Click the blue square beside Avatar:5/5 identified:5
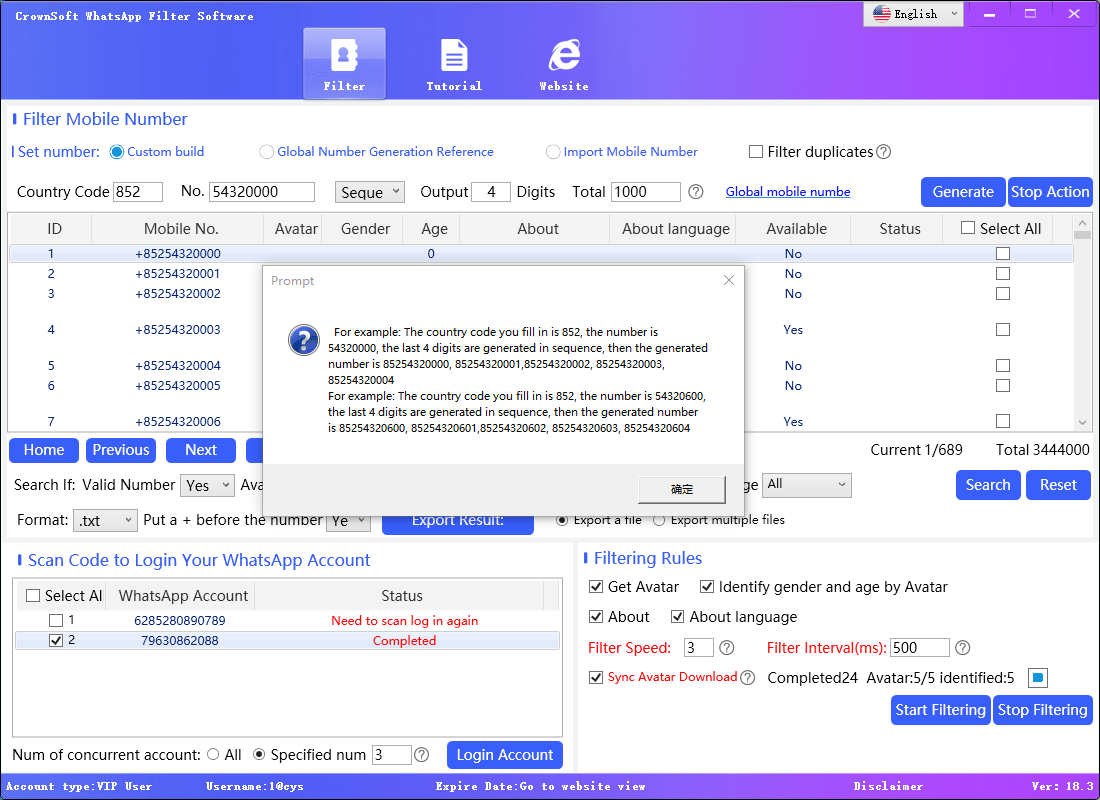 click(1037, 677)
